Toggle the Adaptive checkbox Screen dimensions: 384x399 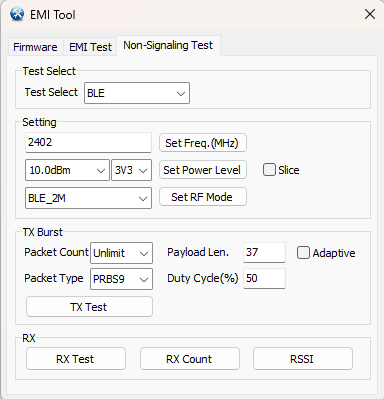303,253
